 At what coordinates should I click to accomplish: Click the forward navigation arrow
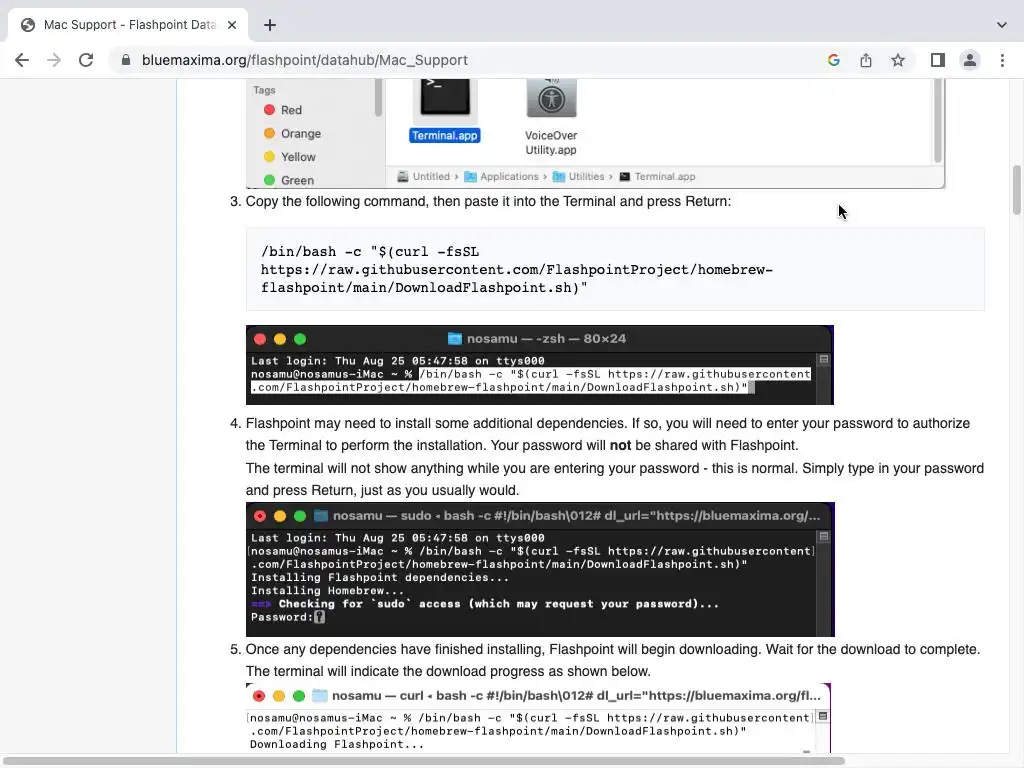coord(54,60)
